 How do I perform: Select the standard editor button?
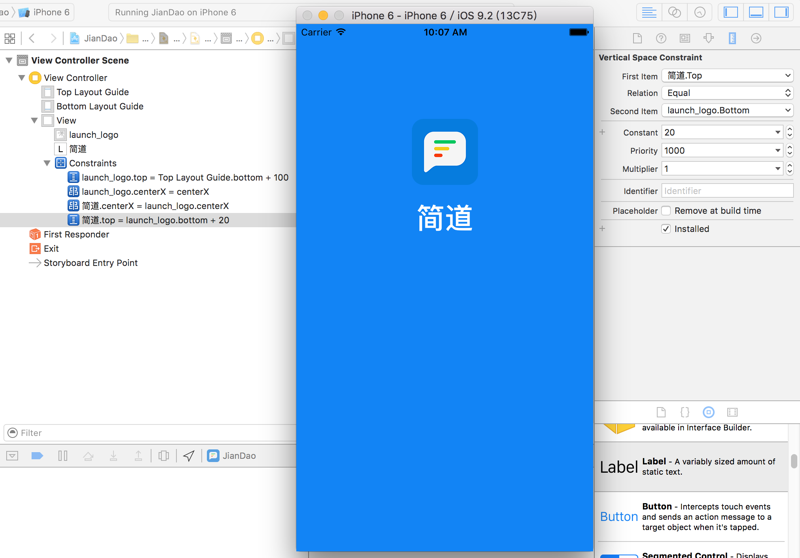[649, 12]
